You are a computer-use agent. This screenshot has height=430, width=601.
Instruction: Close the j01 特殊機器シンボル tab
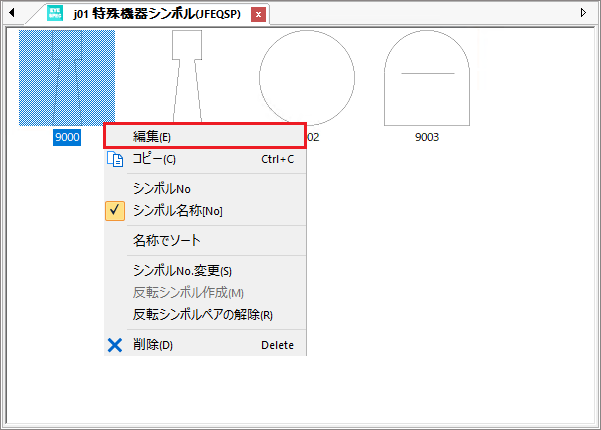[259, 14]
